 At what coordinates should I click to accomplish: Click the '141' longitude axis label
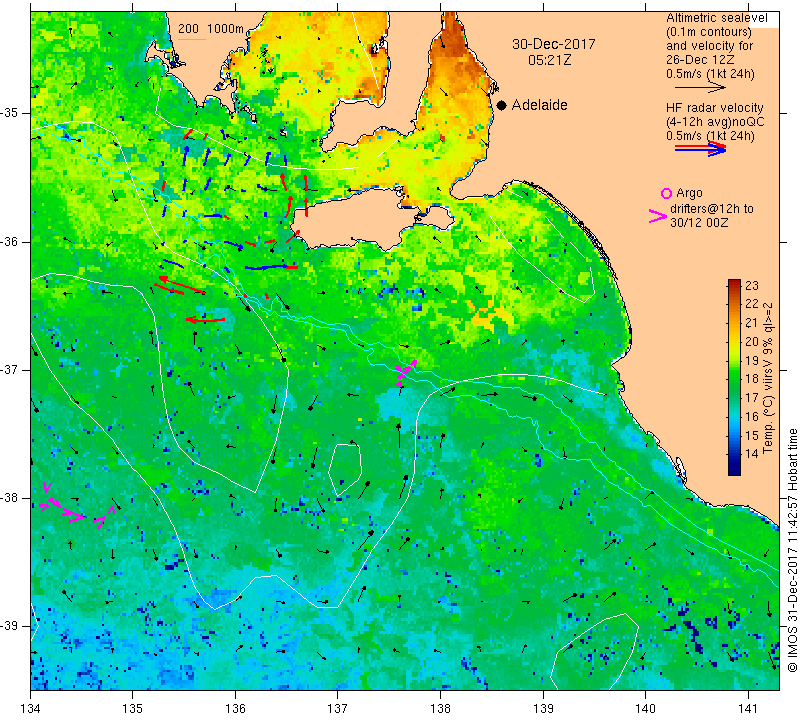pos(748,708)
